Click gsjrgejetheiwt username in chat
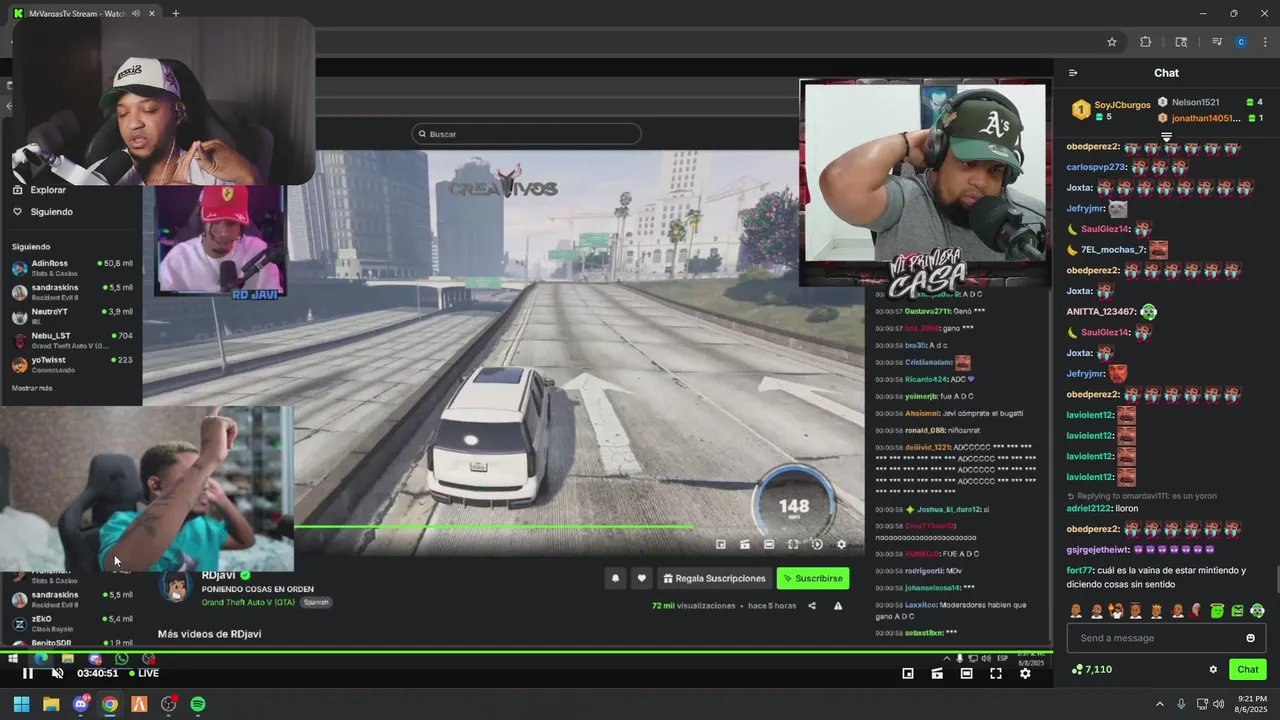 point(1098,549)
